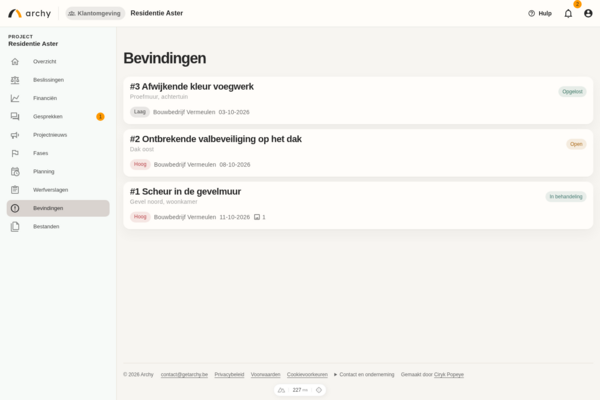Image resolution: width=600 pixels, height=400 pixels.
Task: Open the notifications bell
Action: click(x=568, y=13)
